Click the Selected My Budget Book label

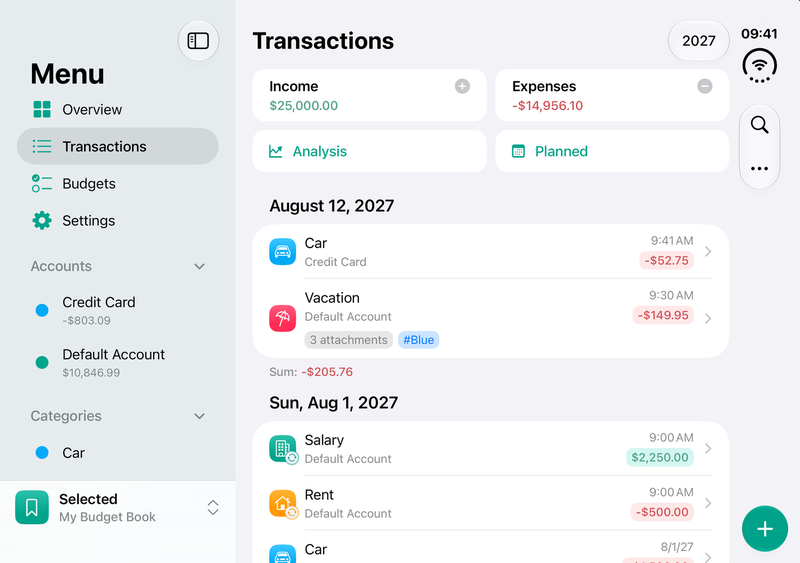pos(107,507)
